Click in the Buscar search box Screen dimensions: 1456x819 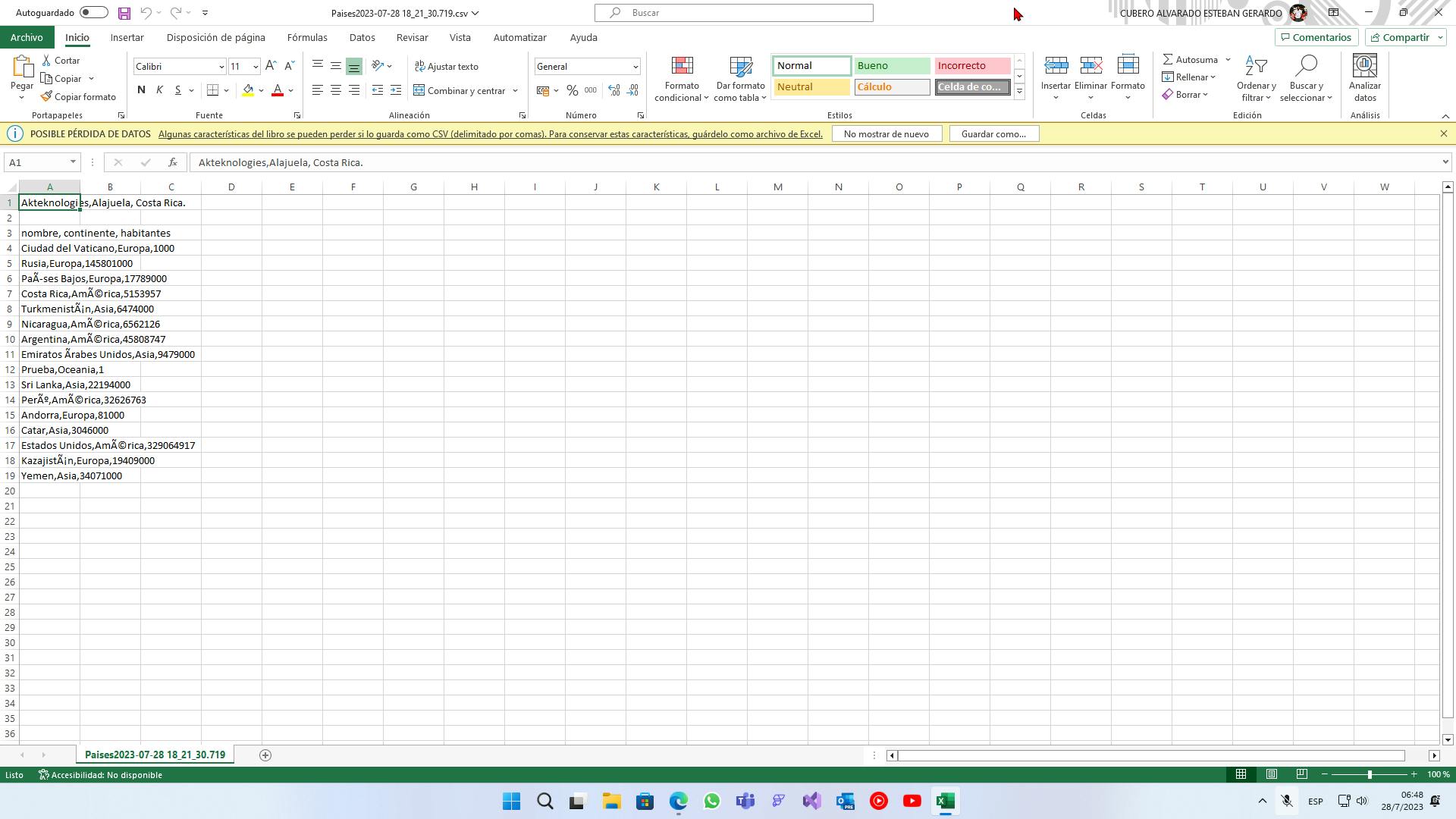734,13
